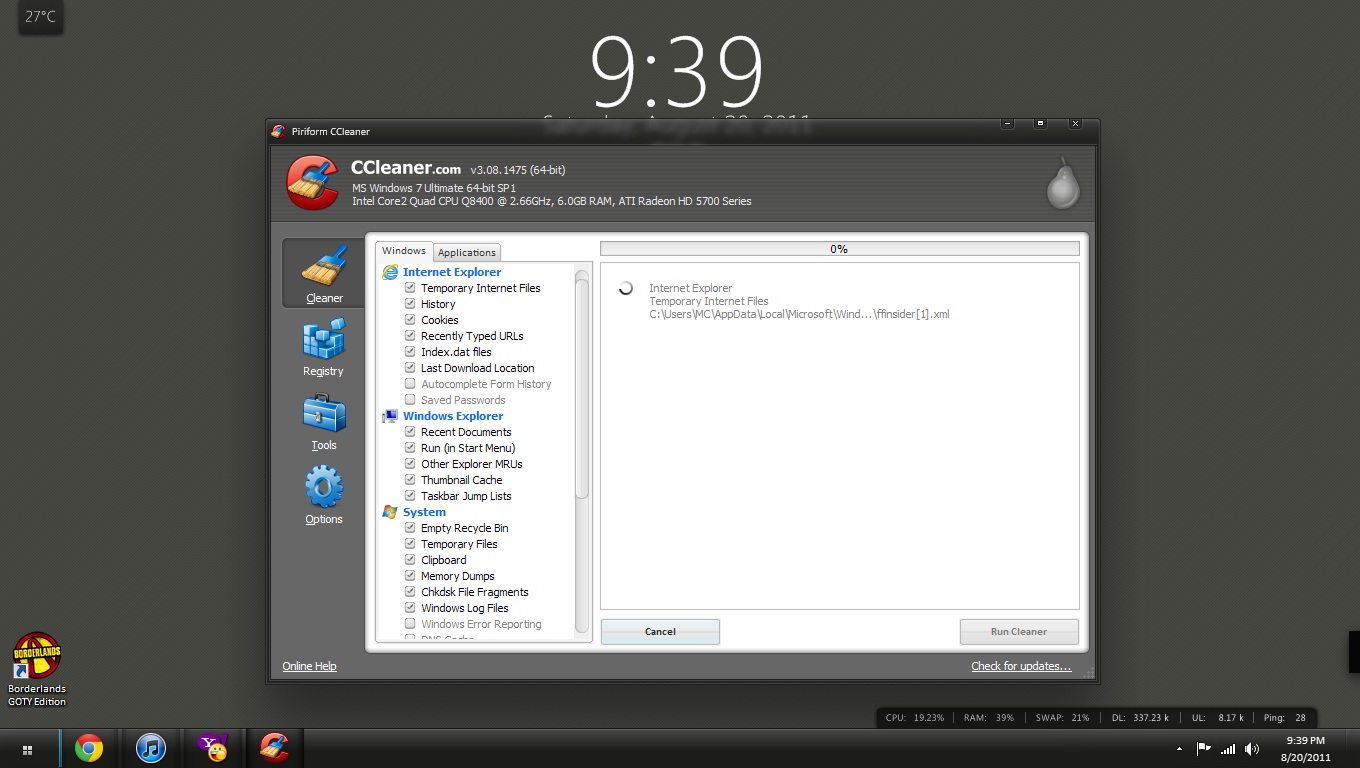Open the Windows Start button

pyautogui.click(x=28, y=749)
